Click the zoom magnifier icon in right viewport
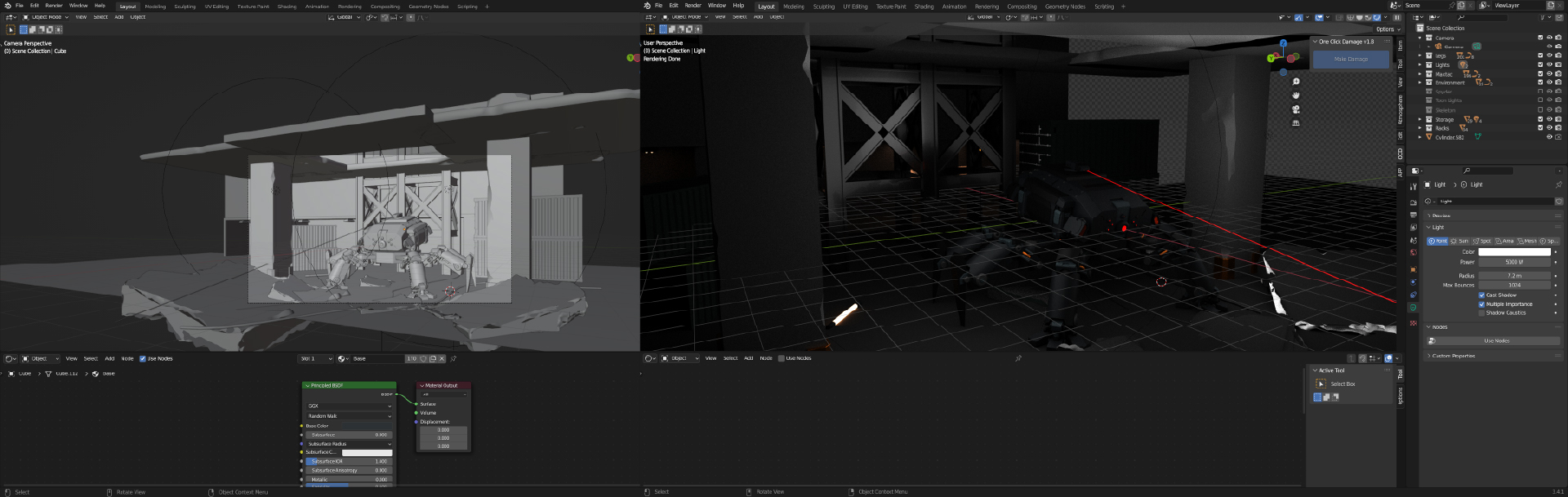Viewport: 1568px width, 497px height. [1295, 82]
